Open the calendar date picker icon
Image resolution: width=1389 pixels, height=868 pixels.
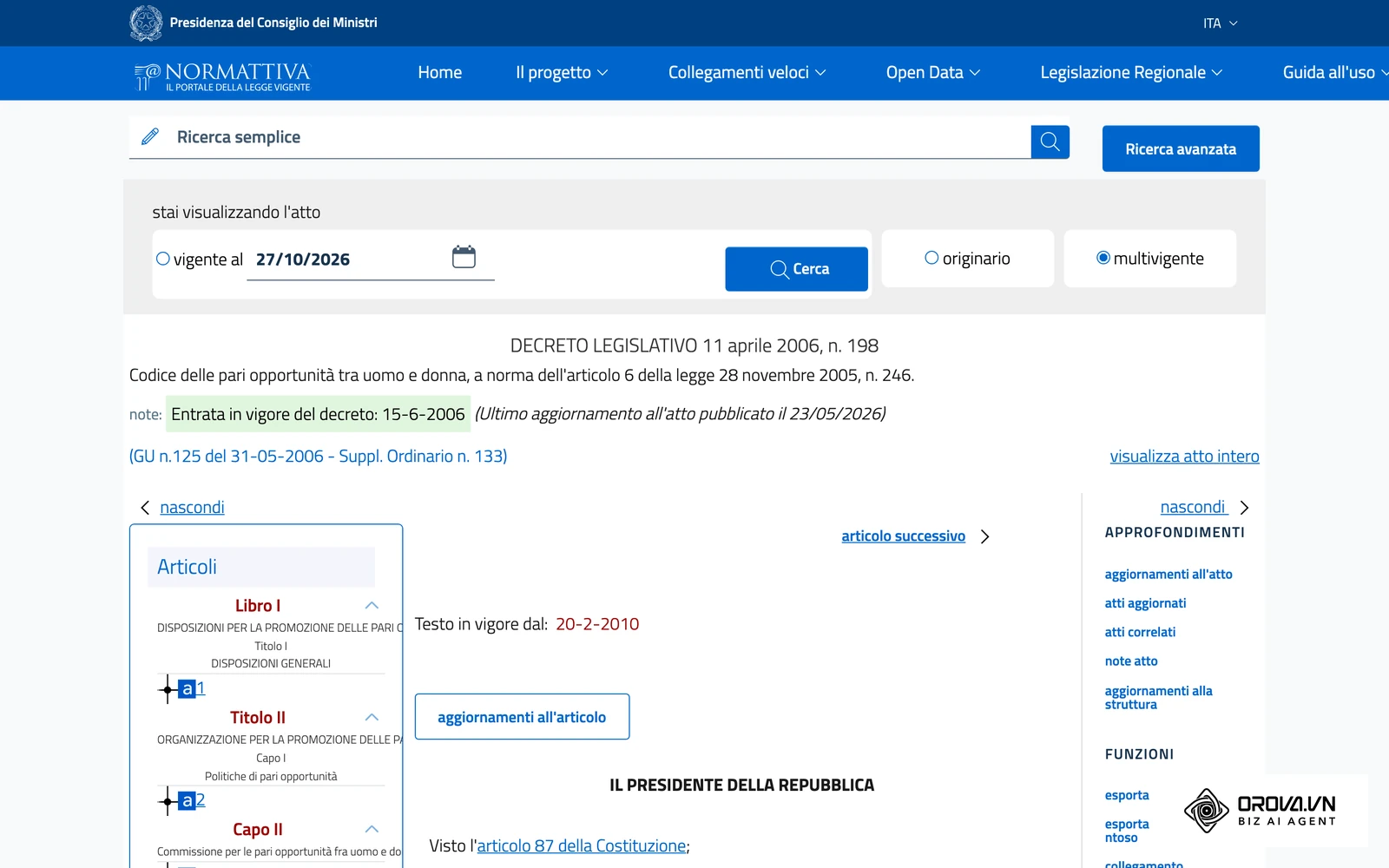[x=464, y=257]
